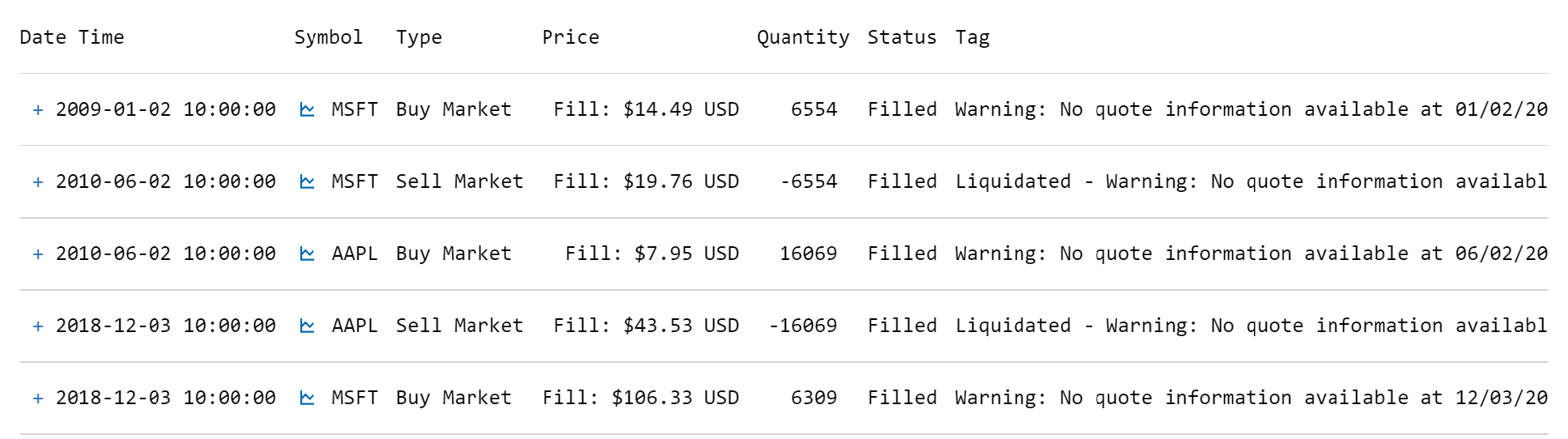Select AAPL symbol in sell order row
Screen dimensions: 1568x439
[x=355, y=326]
